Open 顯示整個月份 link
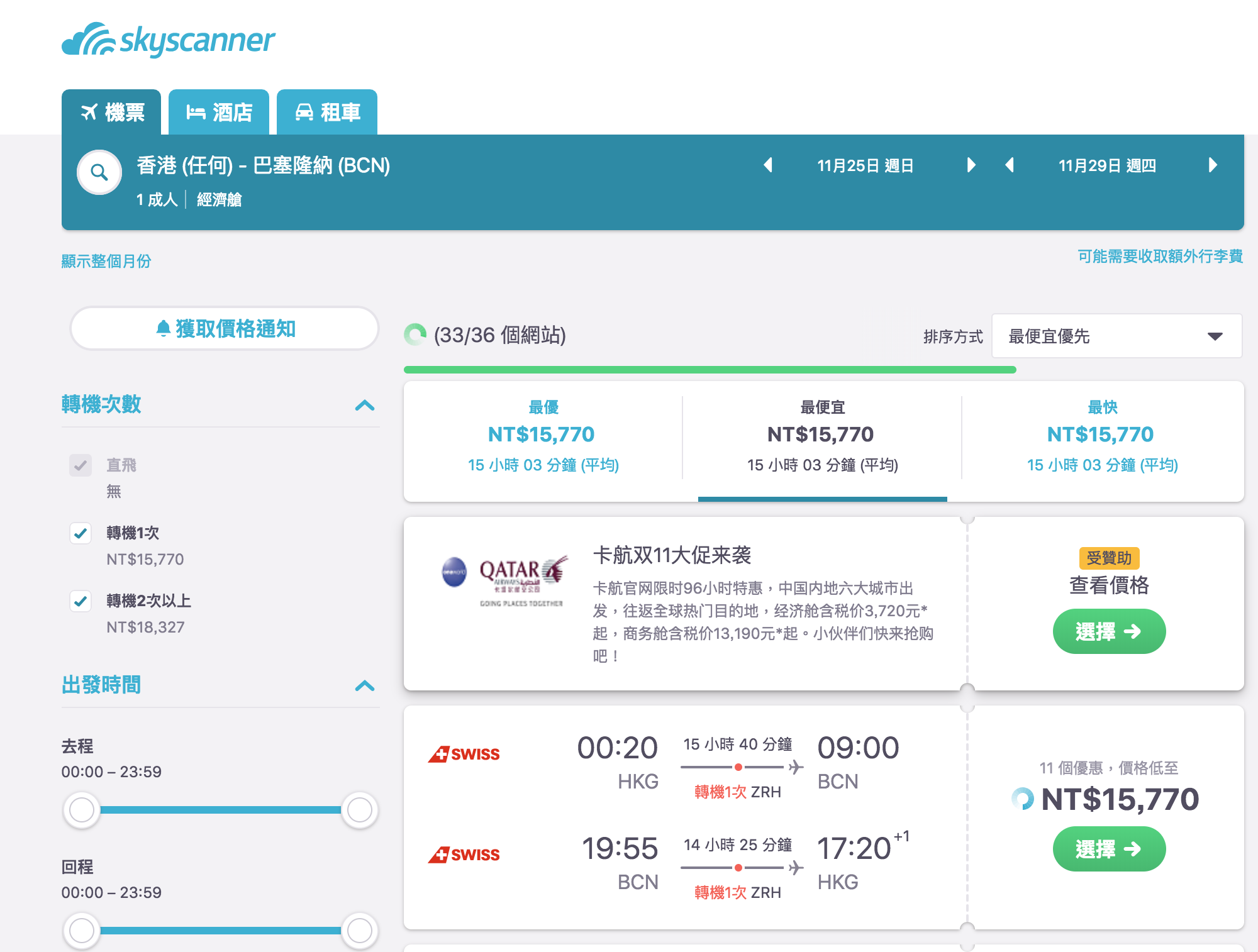 click(x=108, y=260)
